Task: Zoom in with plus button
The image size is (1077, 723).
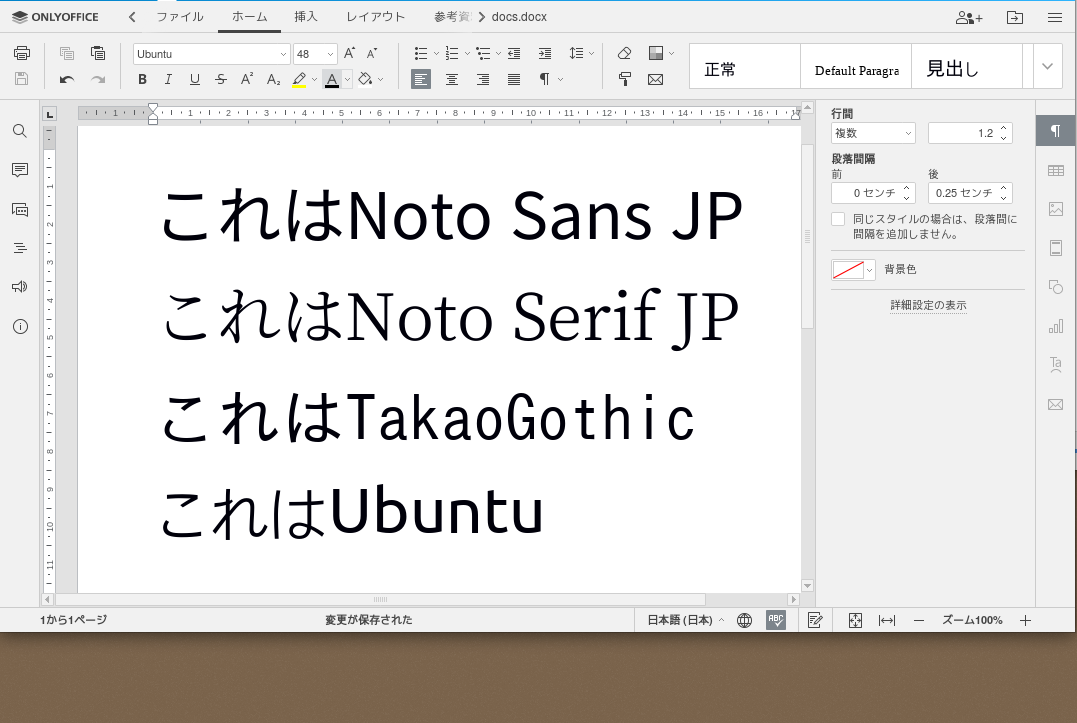Action: pos(1025,620)
